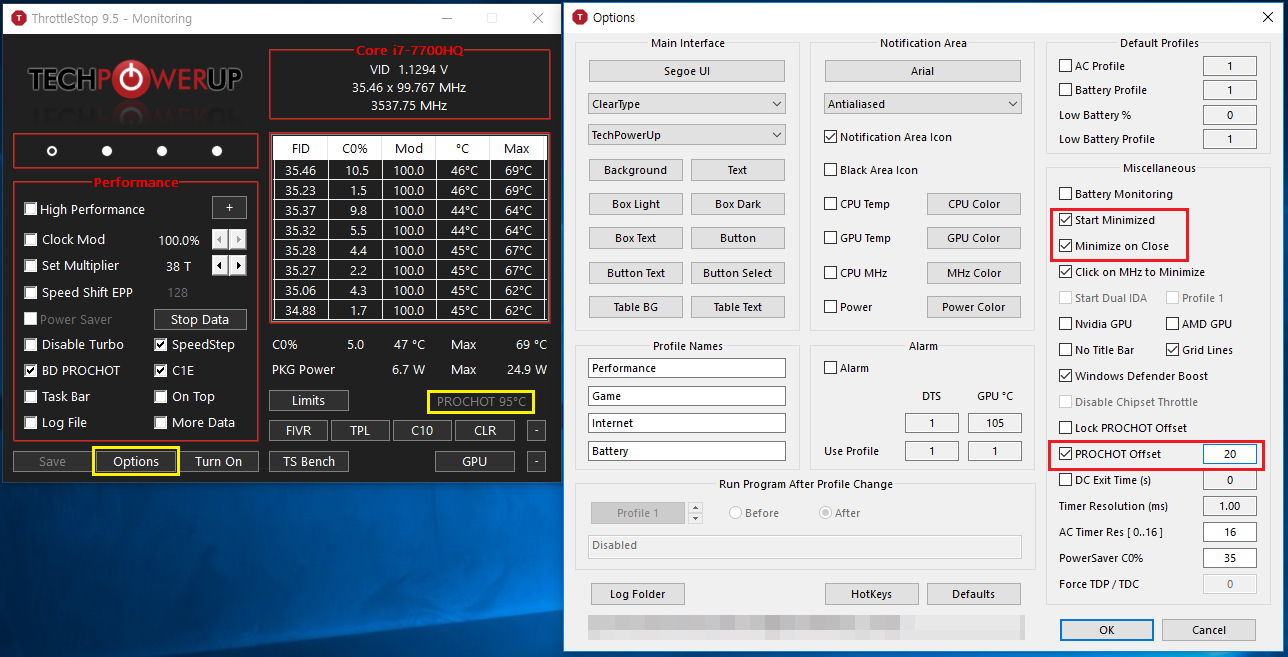The image size is (1288, 657).
Task: Enable the On Top checkbox
Action: (161, 397)
